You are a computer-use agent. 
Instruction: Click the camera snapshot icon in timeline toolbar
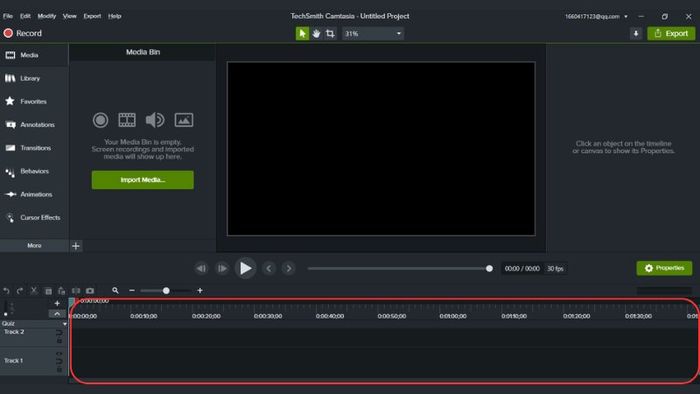pyautogui.click(x=90, y=291)
